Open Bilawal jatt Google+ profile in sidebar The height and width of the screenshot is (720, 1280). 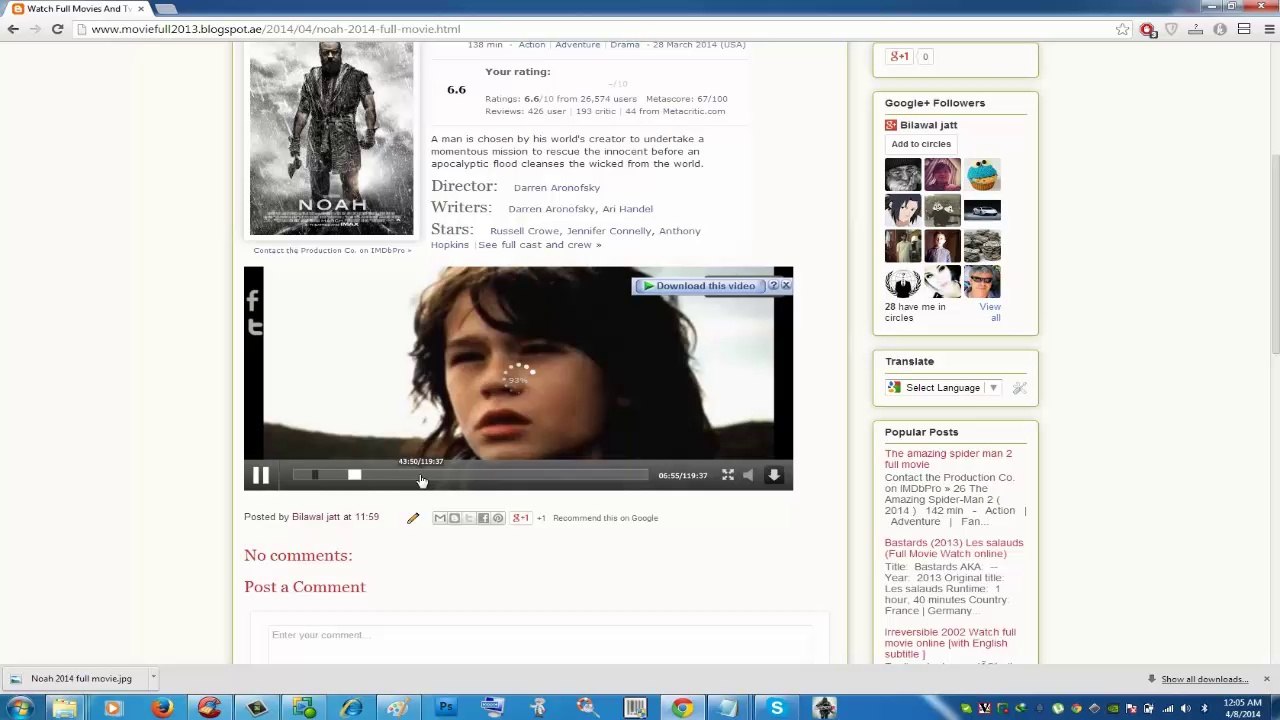pyautogui.click(x=928, y=125)
